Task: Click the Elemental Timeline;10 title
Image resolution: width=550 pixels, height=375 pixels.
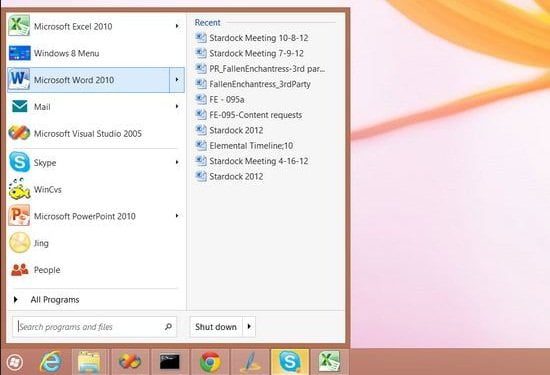Action: (251, 146)
